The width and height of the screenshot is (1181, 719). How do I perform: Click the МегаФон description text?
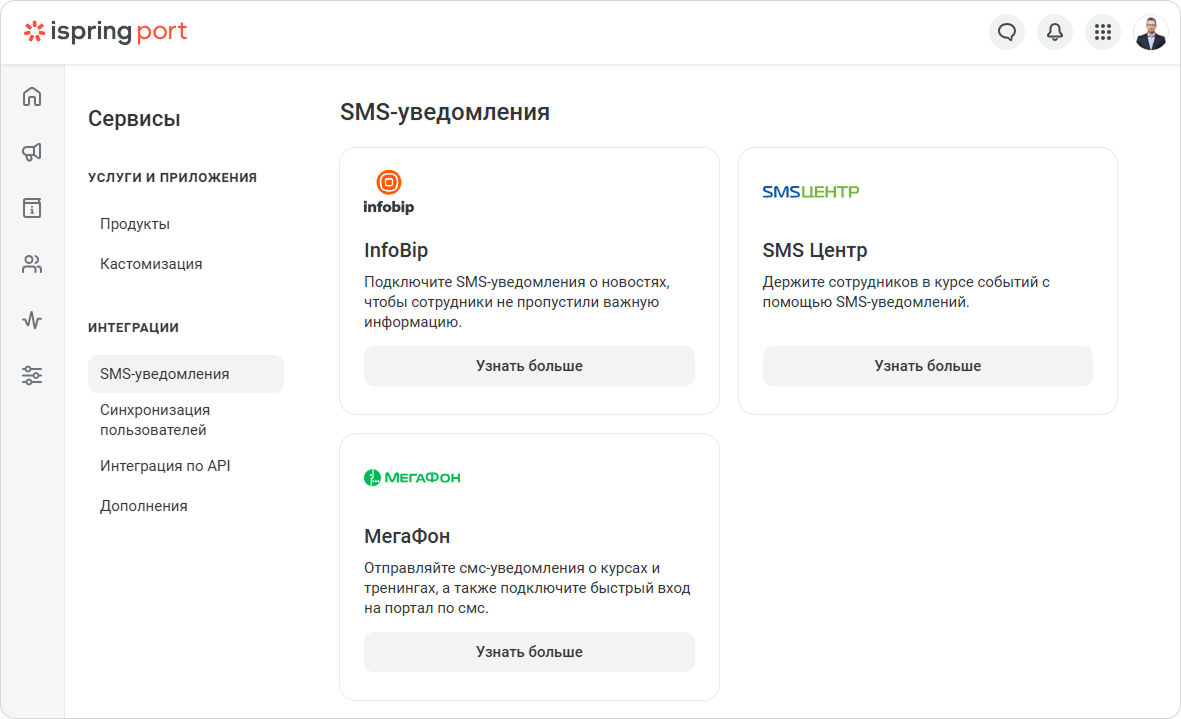click(527, 588)
